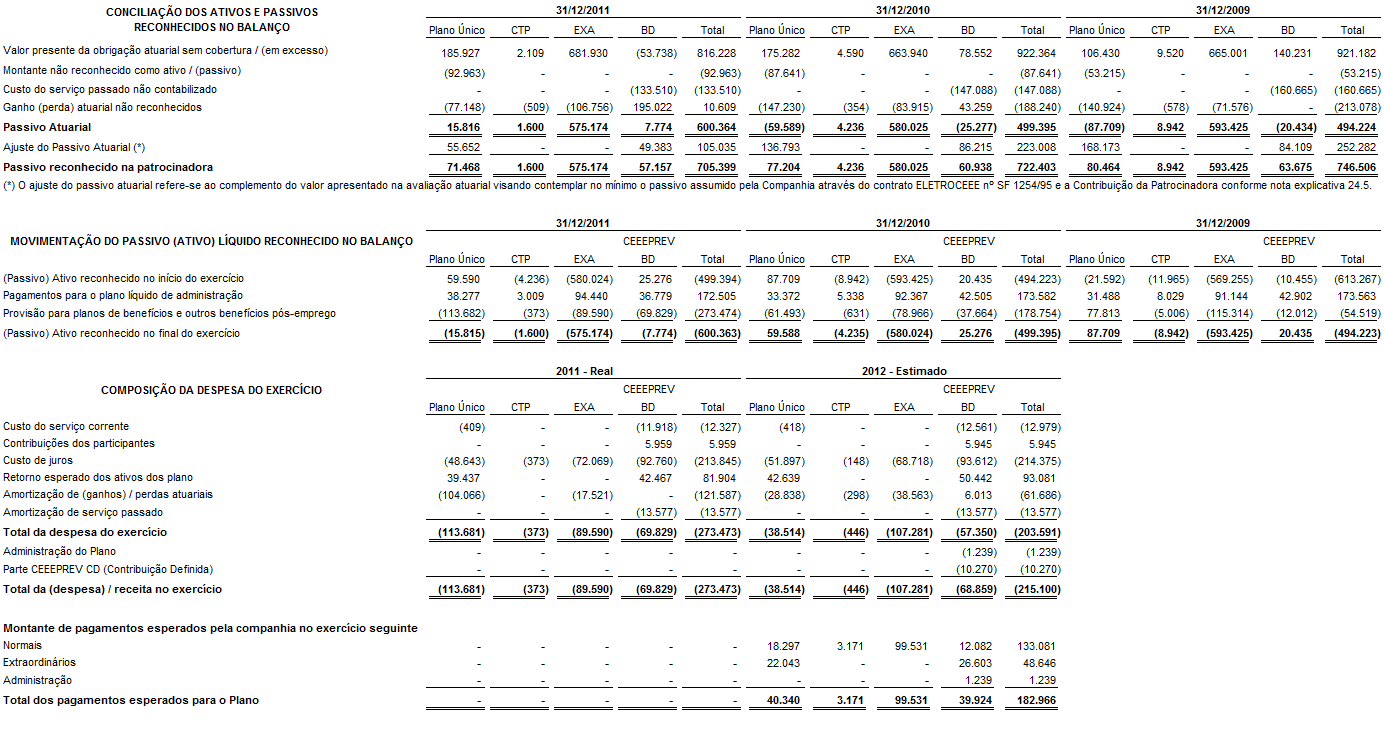Select the grand total 182.966
This screenshot has width=1384, height=731.
(1036, 701)
